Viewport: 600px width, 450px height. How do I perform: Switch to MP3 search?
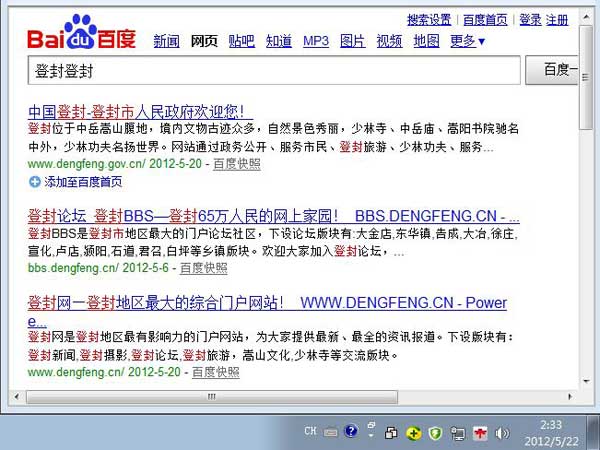316,41
